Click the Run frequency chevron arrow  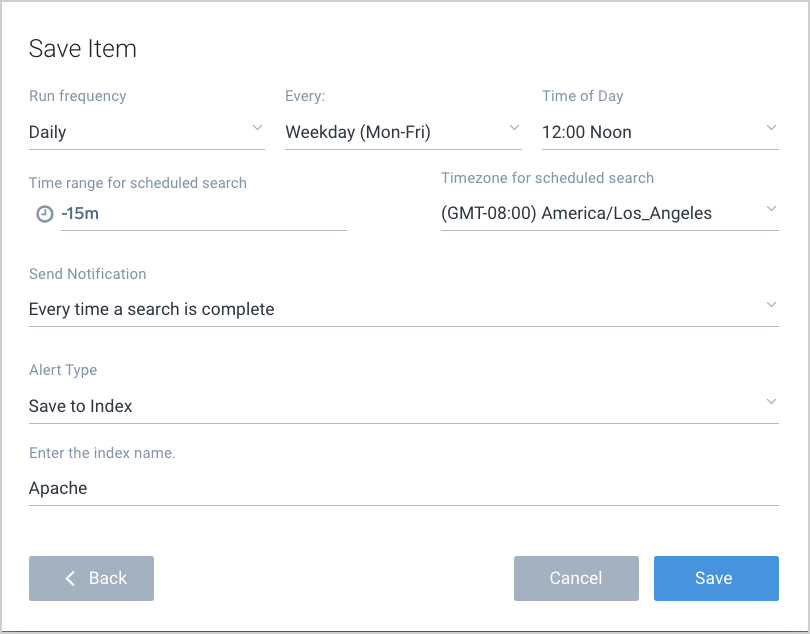tap(257, 128)
